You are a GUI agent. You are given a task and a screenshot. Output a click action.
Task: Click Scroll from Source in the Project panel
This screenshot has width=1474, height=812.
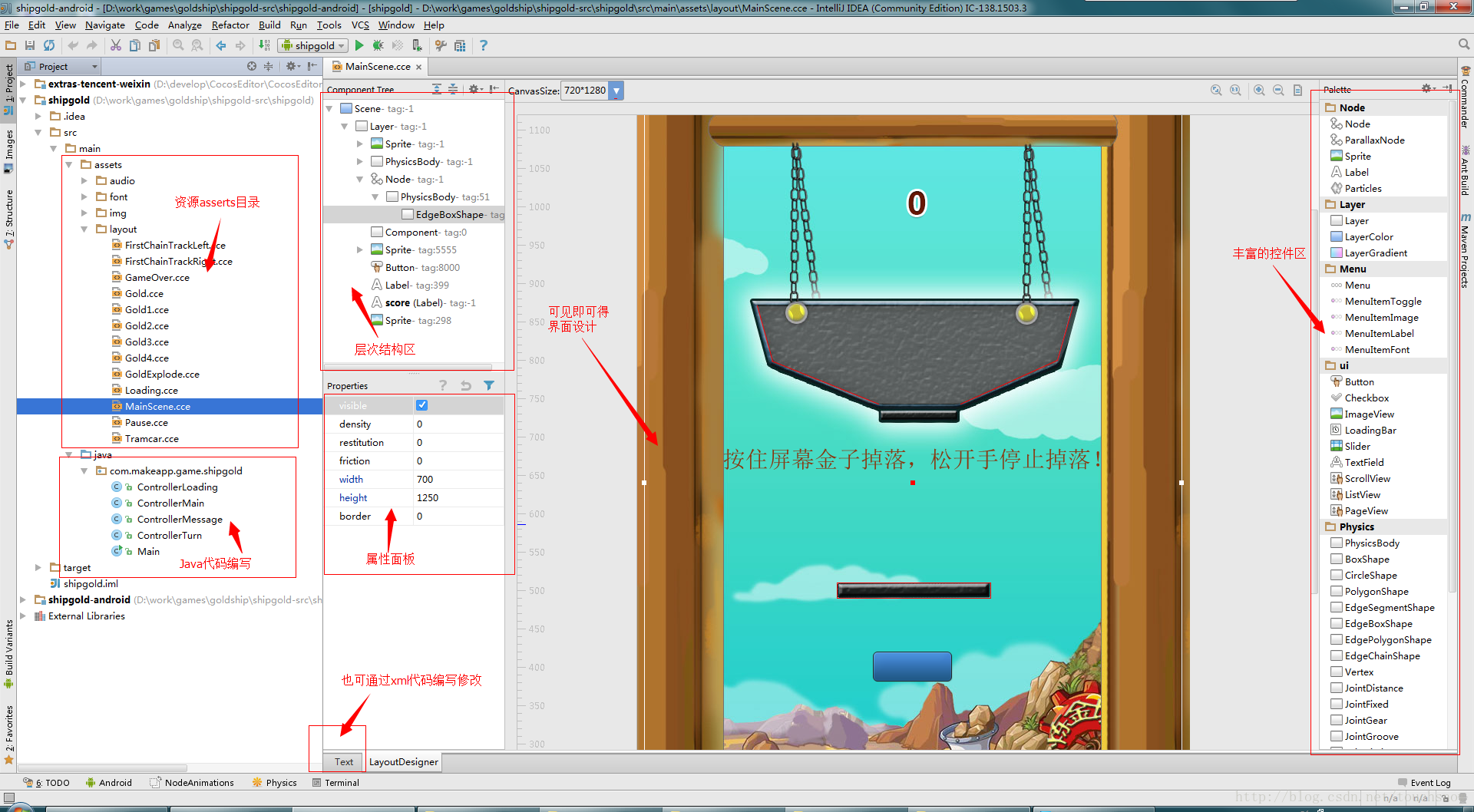coord(252,67)
